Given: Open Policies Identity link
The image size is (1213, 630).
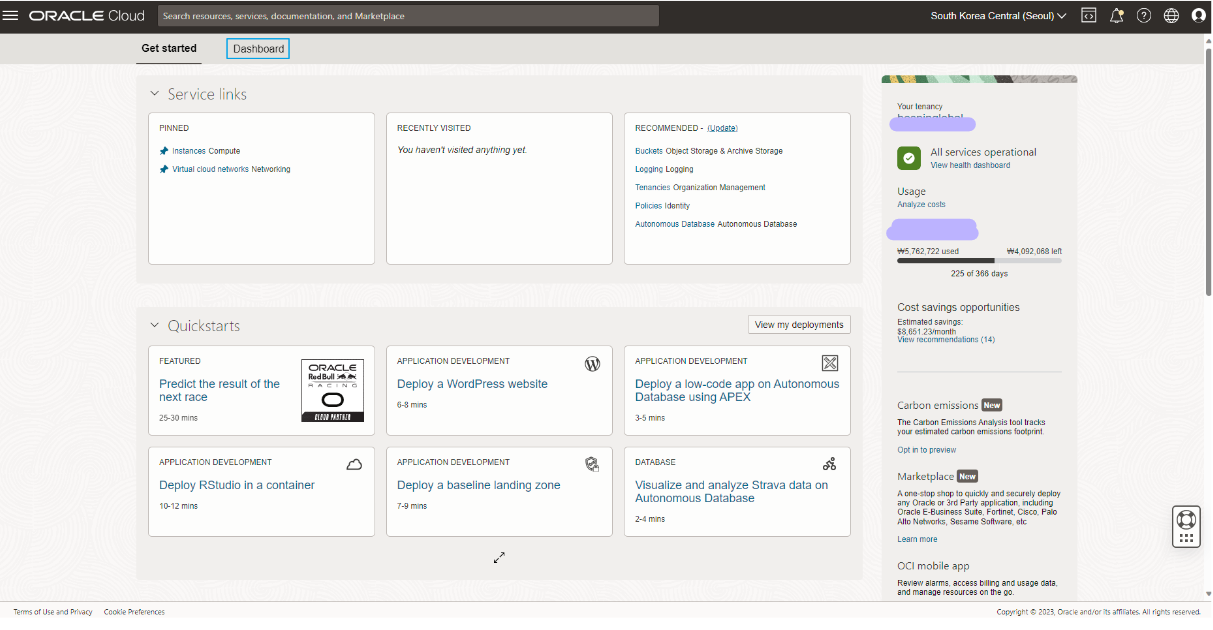Looking at the screenshot, I should (x=662, y=206).
